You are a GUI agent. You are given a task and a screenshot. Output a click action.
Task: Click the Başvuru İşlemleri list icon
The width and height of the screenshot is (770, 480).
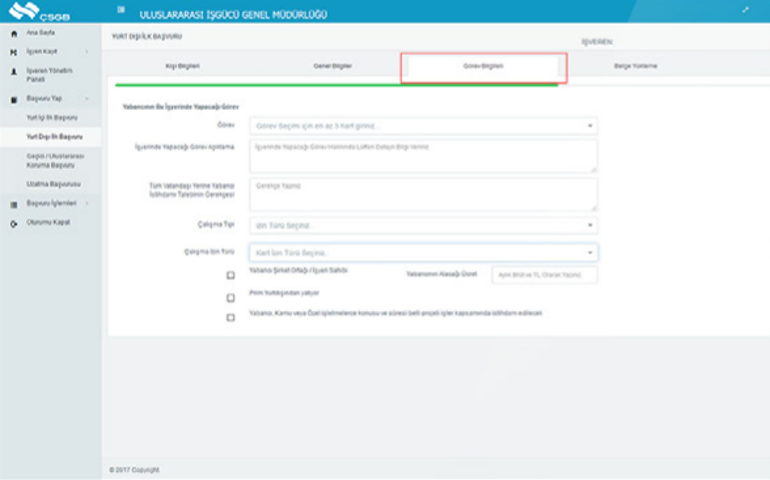point(13,204)
